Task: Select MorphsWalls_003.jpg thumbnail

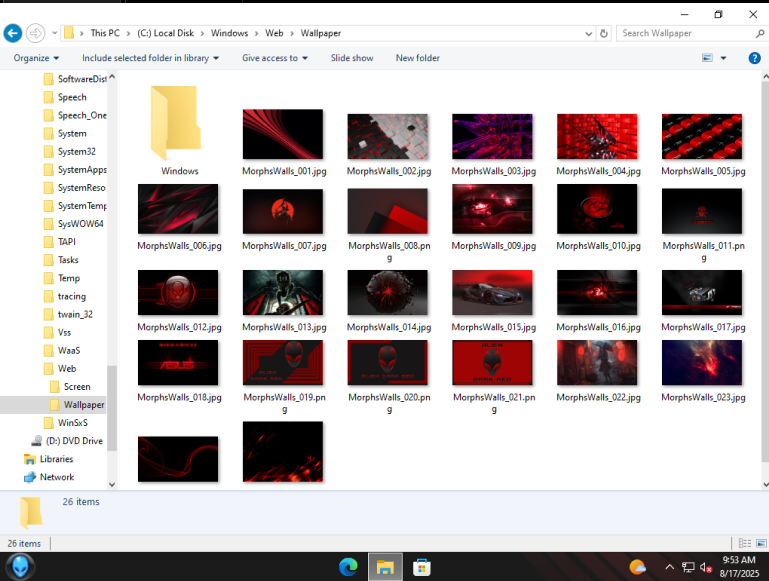Action: (x=492, y=136)
